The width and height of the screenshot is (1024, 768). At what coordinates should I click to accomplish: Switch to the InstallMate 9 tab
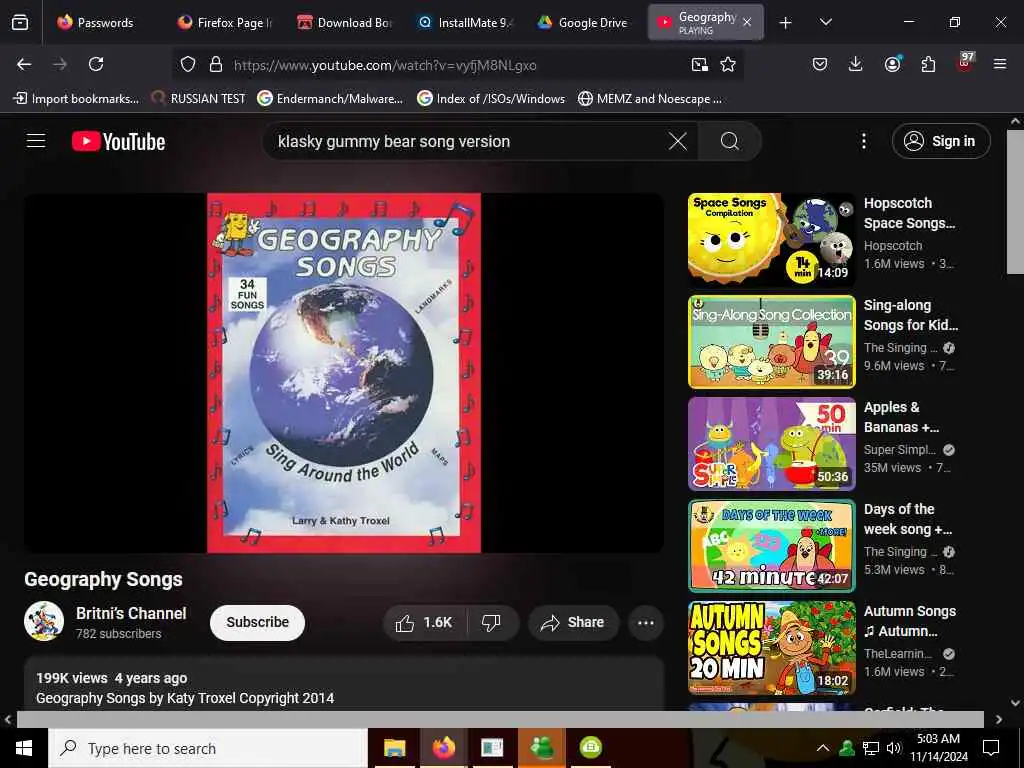click(x=465, y=23)
